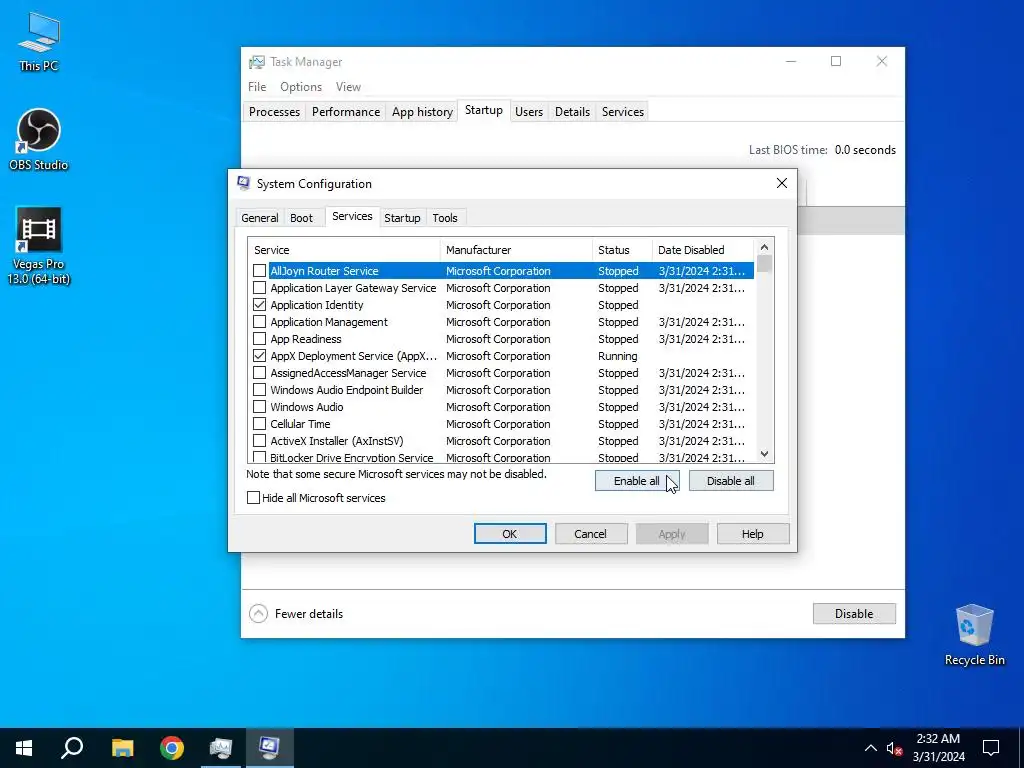Click Disable button in Task Manager
The height and width of the screenshot is (768, 1024).
coord(854,613)
